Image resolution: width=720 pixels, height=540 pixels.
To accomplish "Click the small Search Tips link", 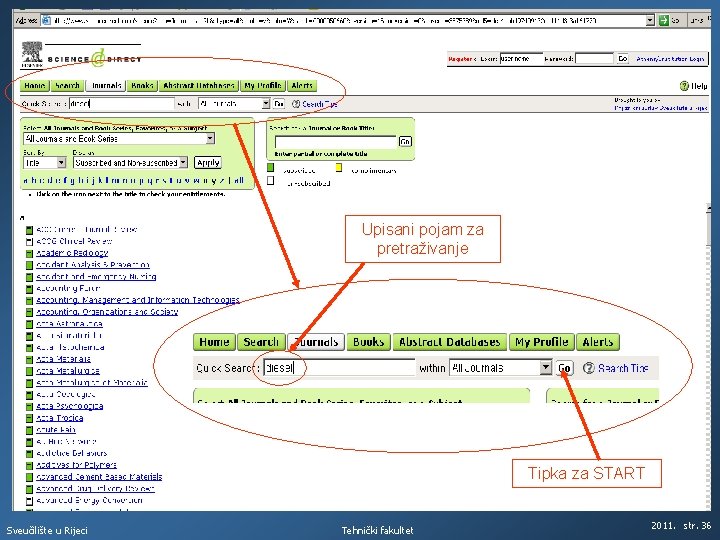I will point(320,104).
